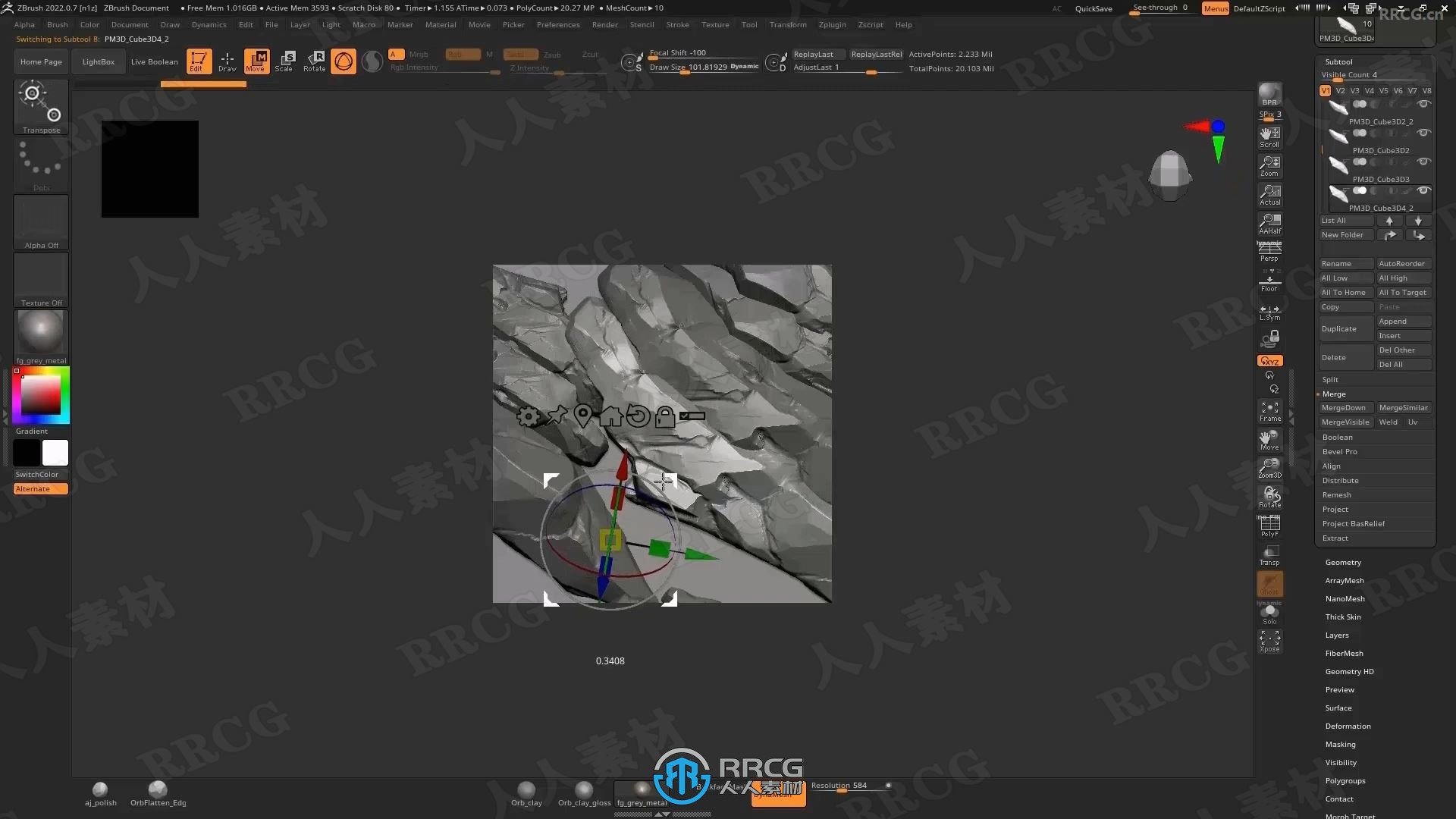The image size is (1456, 819).
Task: Click the OrbFlatten_Edg brush thumbnail
Action: (158, 789)
